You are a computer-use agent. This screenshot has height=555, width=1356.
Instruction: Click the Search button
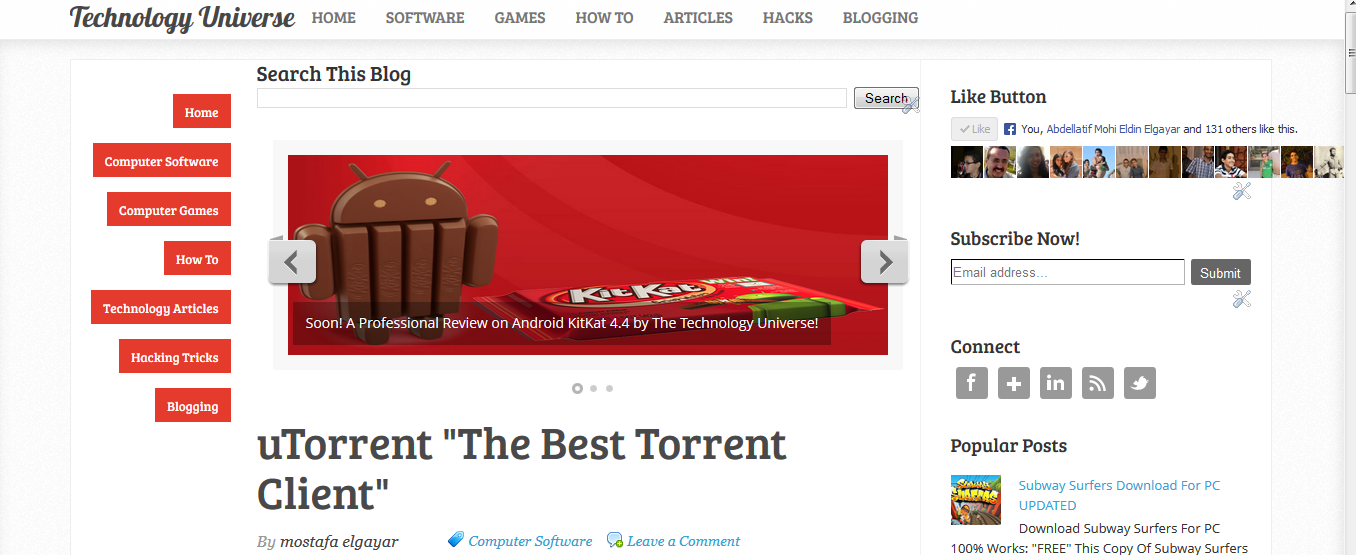tap(886, 98)
